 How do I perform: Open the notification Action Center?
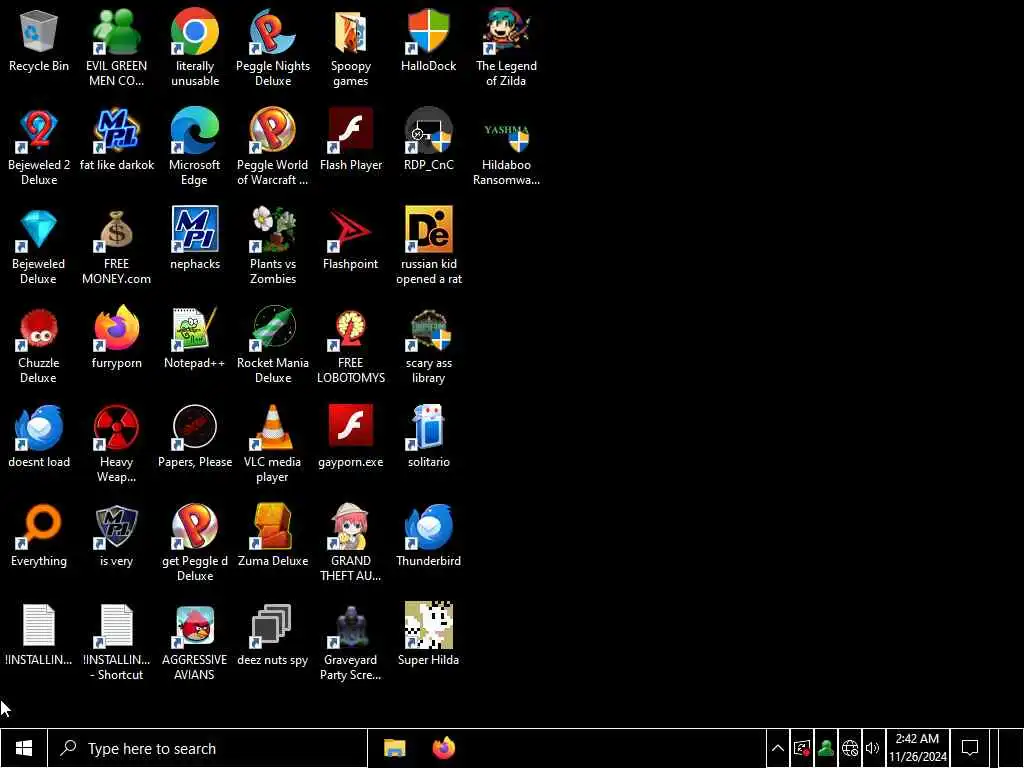point(970,748)
